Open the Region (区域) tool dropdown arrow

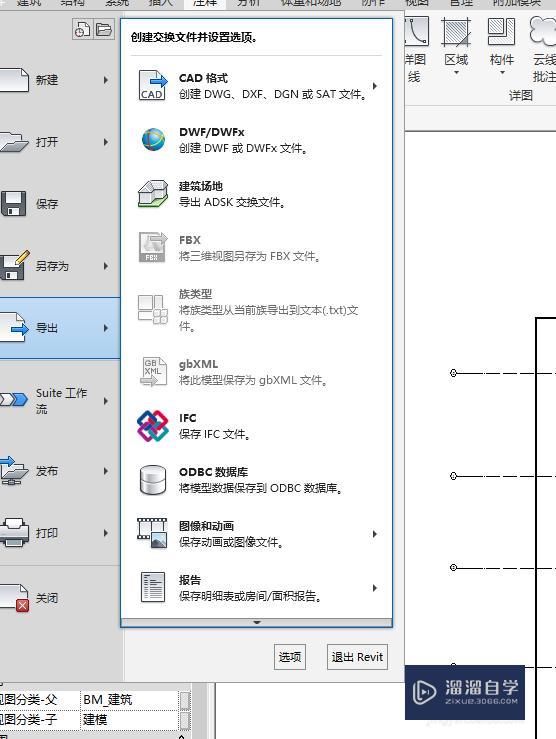coord(456,73)
